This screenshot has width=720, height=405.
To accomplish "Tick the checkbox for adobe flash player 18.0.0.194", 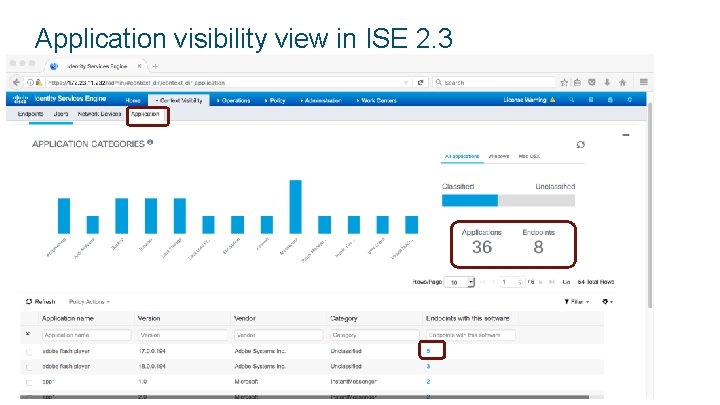I will (x=29, y=367).
